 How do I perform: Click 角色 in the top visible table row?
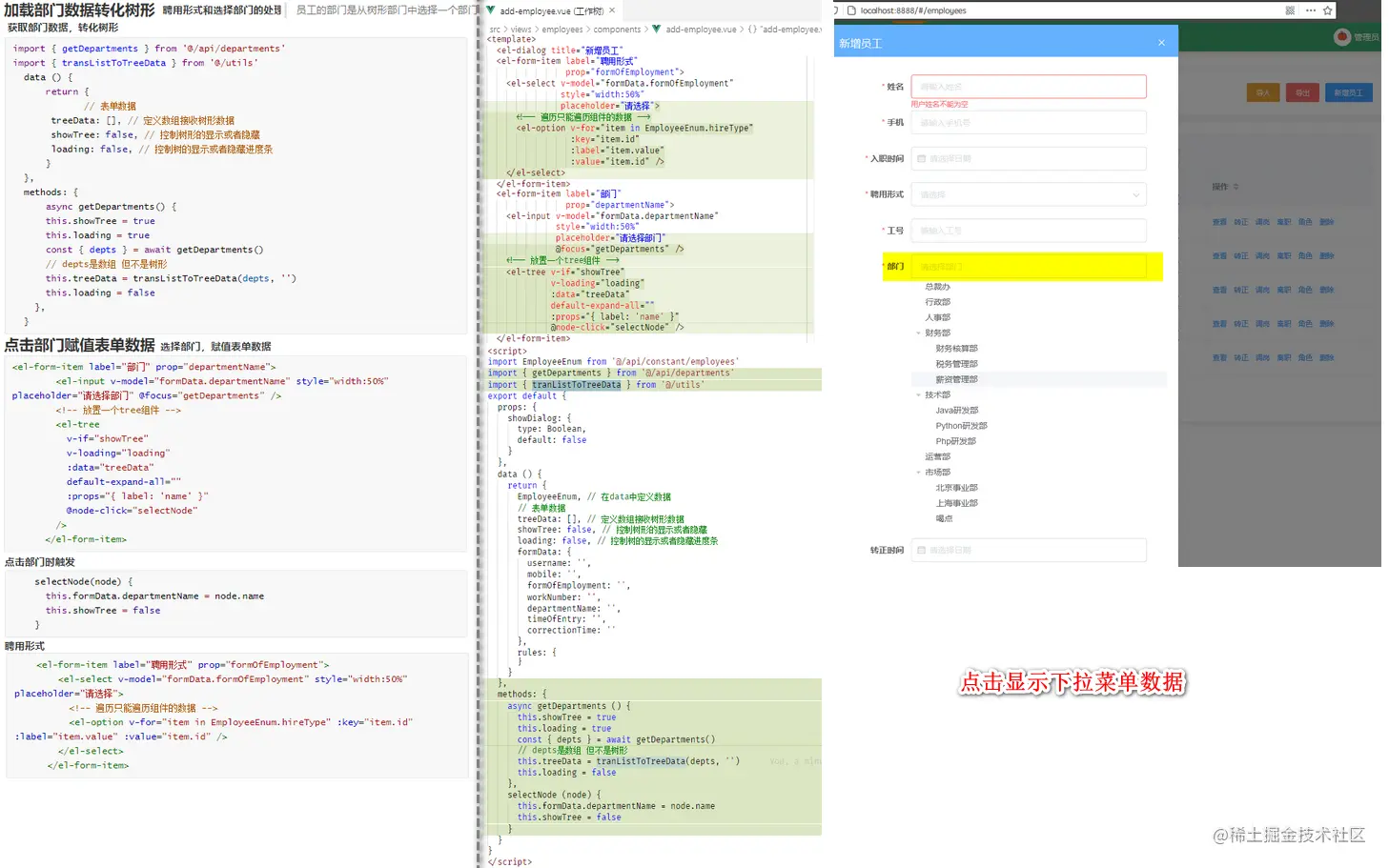click(1305, 222)
